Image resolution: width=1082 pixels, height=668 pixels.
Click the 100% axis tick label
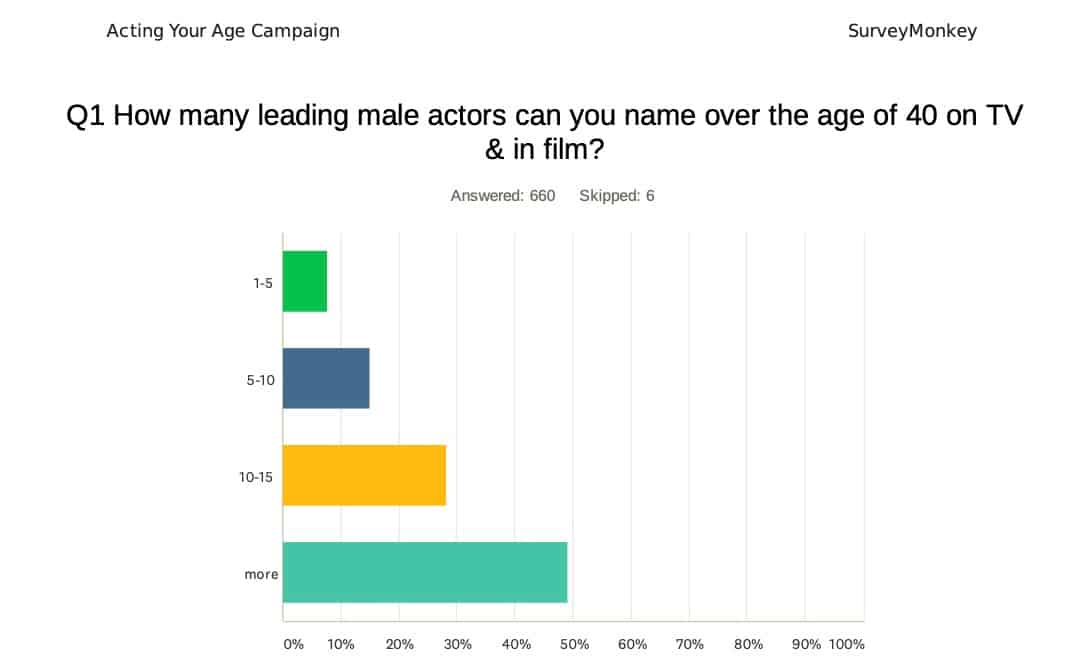[846, 644]
